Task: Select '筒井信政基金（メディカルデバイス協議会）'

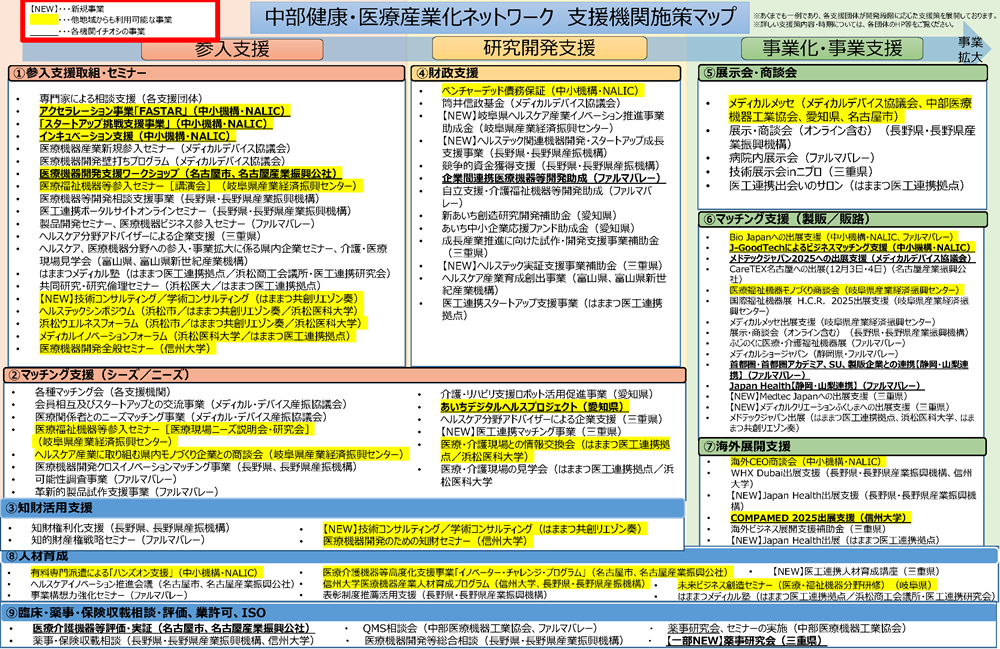Action: pyautogui.click(x=531, y=103)
